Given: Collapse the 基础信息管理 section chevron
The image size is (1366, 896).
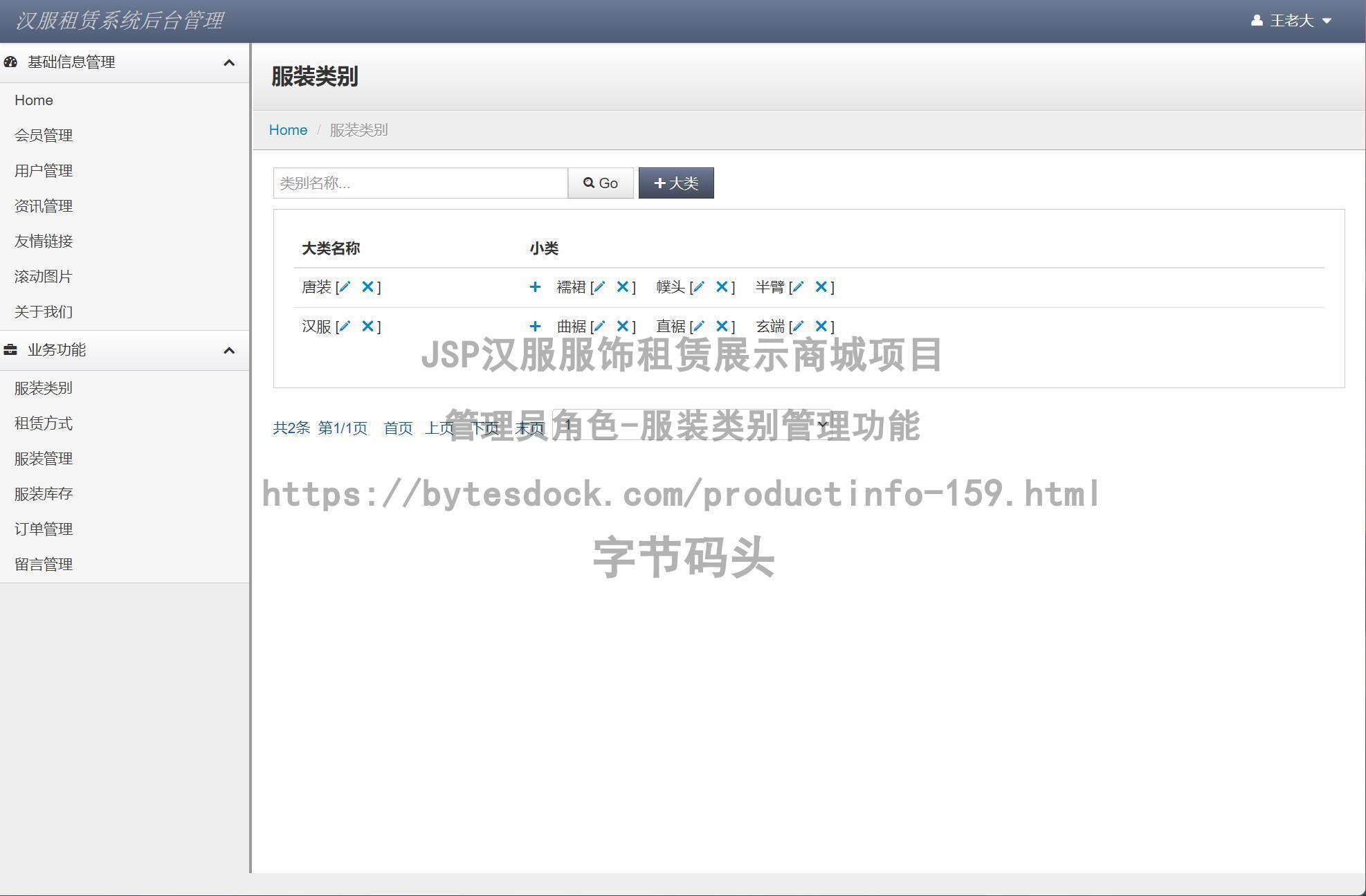Looking at the screenshot, I should tap(229, 63).
